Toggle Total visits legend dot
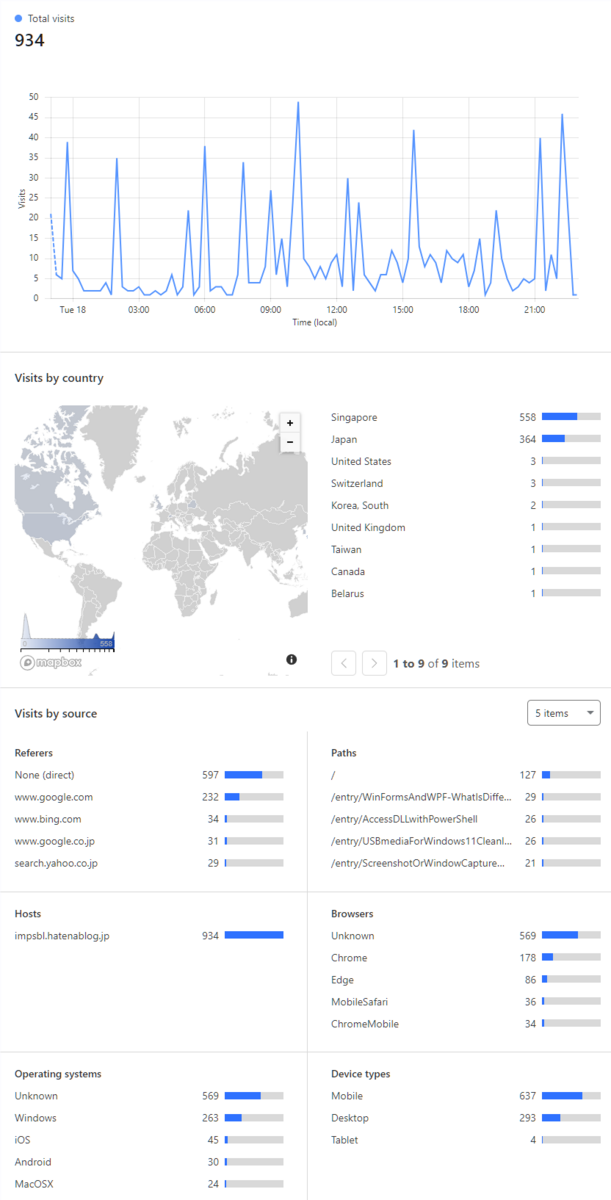 19,18
